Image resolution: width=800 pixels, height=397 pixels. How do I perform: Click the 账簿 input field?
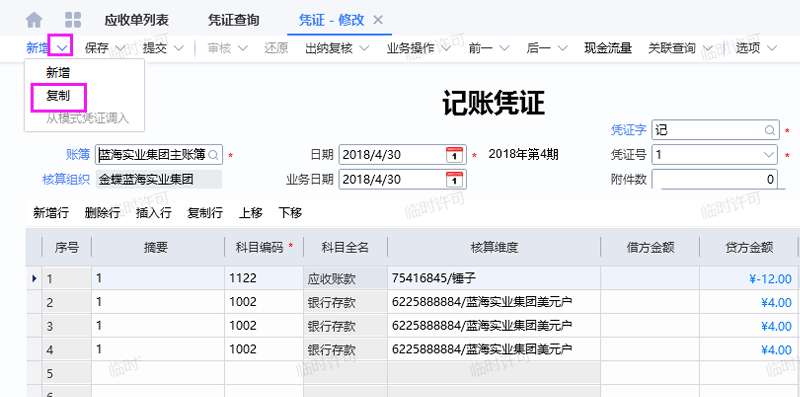159,154
